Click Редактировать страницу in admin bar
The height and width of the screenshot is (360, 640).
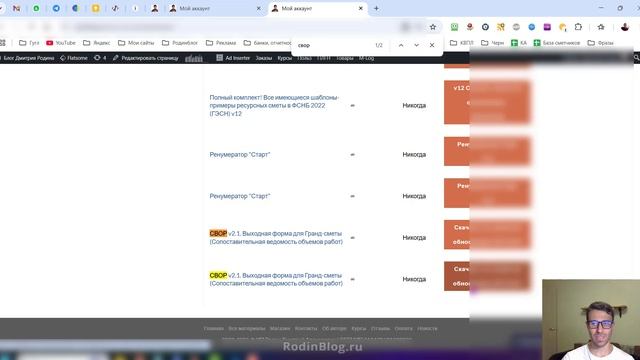point(146,58)
